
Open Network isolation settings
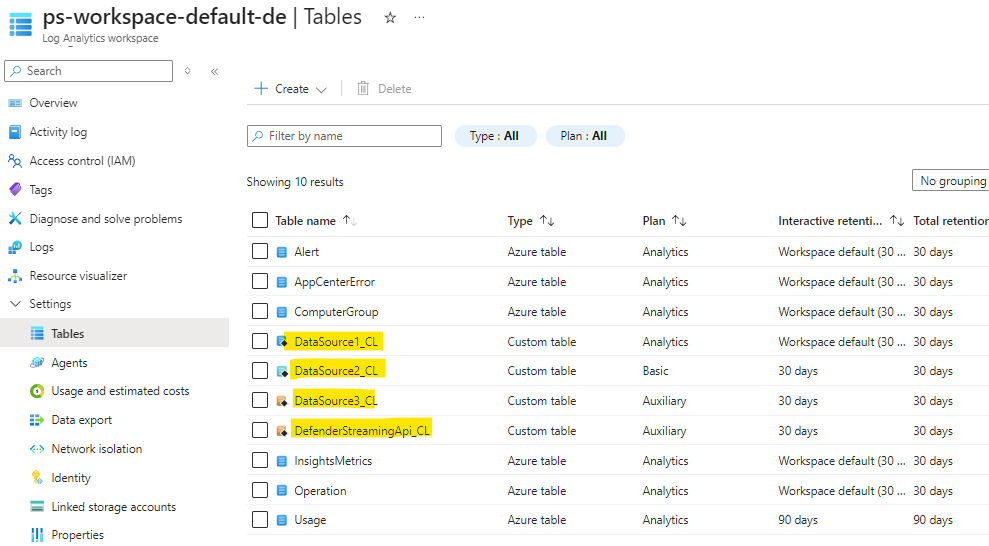(x=97, y=449)
